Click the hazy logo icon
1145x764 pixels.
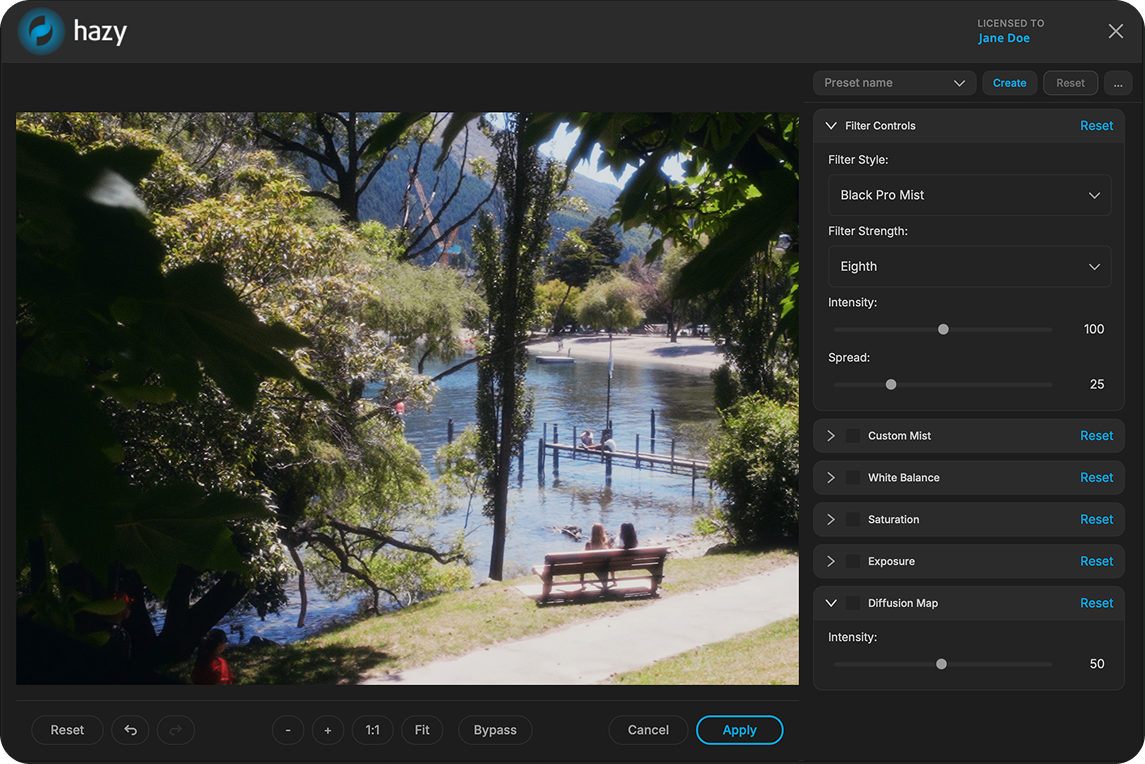pos(42,31)
